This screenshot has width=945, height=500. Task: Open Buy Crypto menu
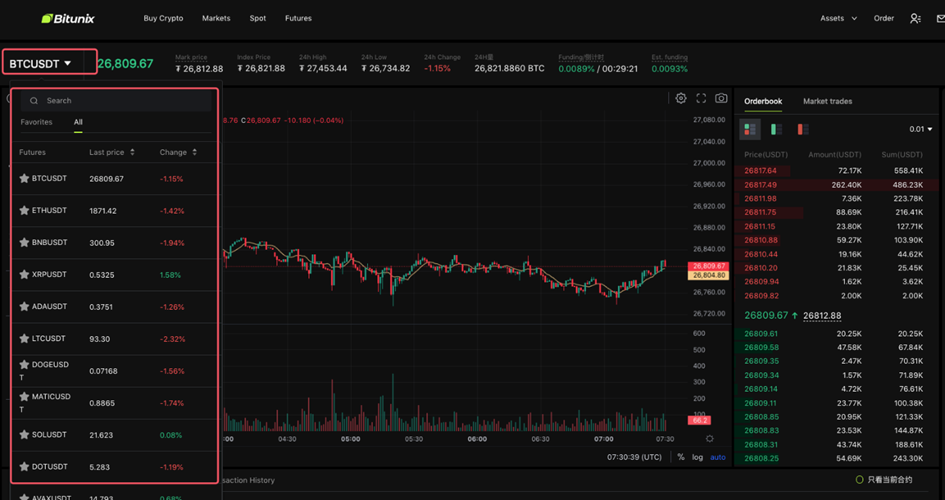coord(163,19)
